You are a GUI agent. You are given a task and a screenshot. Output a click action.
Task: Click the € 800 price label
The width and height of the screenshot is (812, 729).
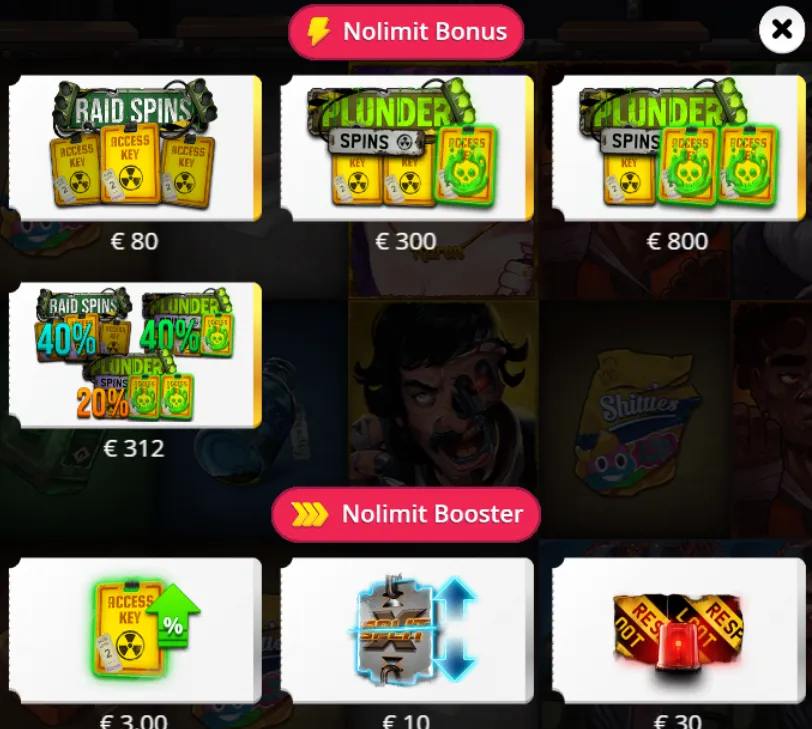point(677,241)
